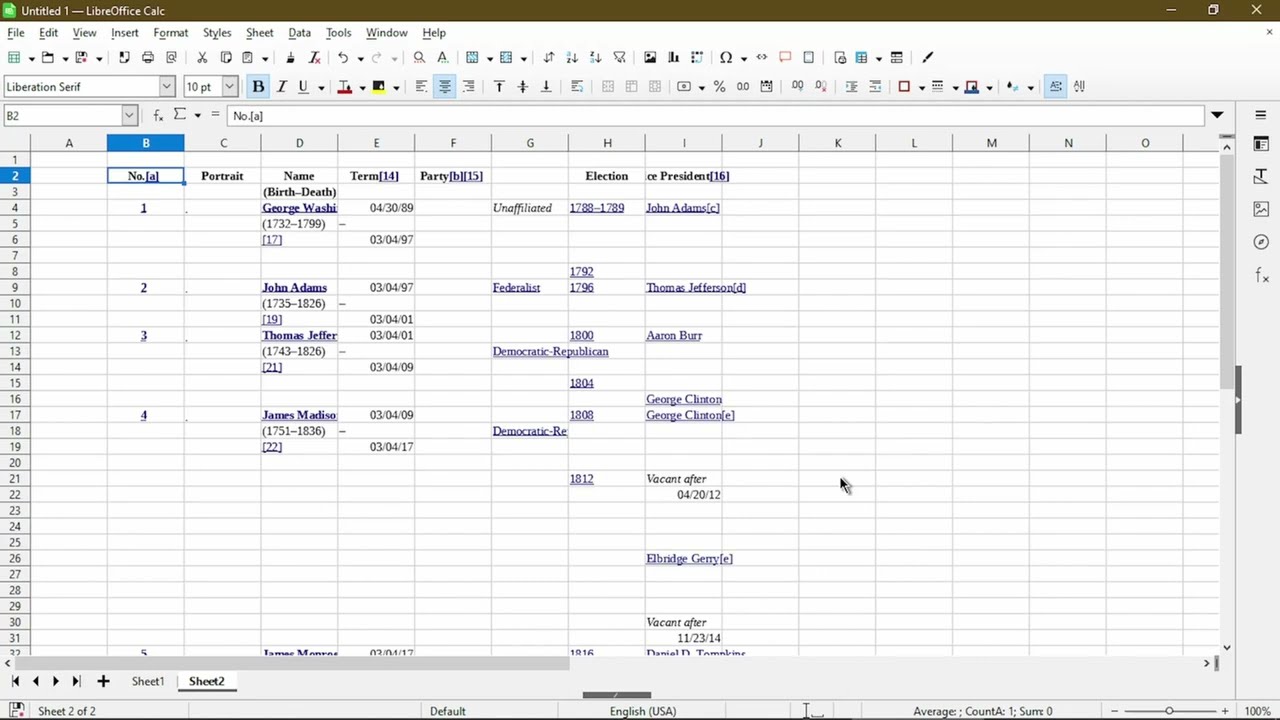This screenshot has width=1280, height=720.
Task: Insert Hyperlink icon
Action: (761, 57)
